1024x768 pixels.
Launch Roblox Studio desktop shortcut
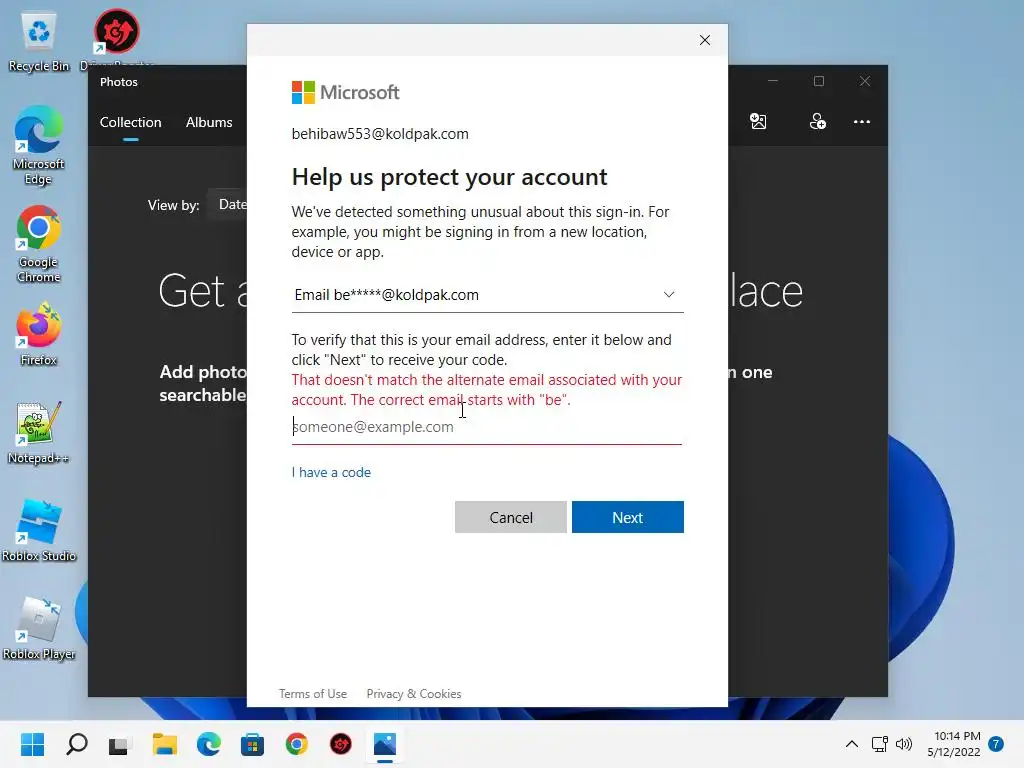click(39, 530)
